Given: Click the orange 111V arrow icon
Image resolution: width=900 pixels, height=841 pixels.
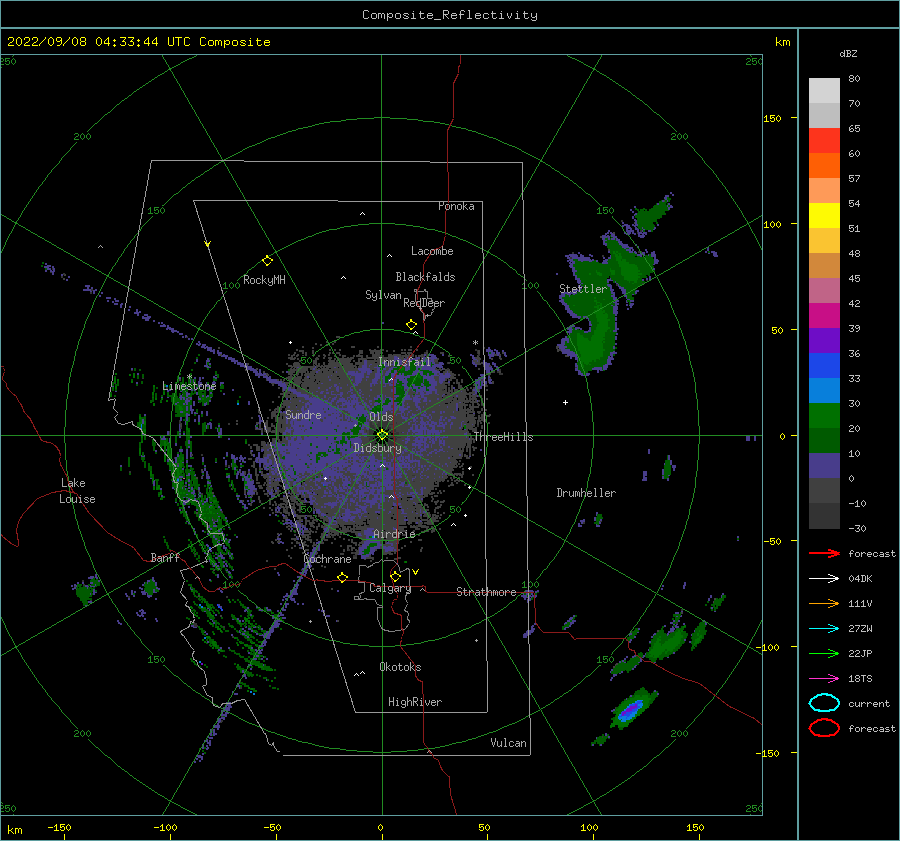Looking at the screenshot, I should 824,603.
